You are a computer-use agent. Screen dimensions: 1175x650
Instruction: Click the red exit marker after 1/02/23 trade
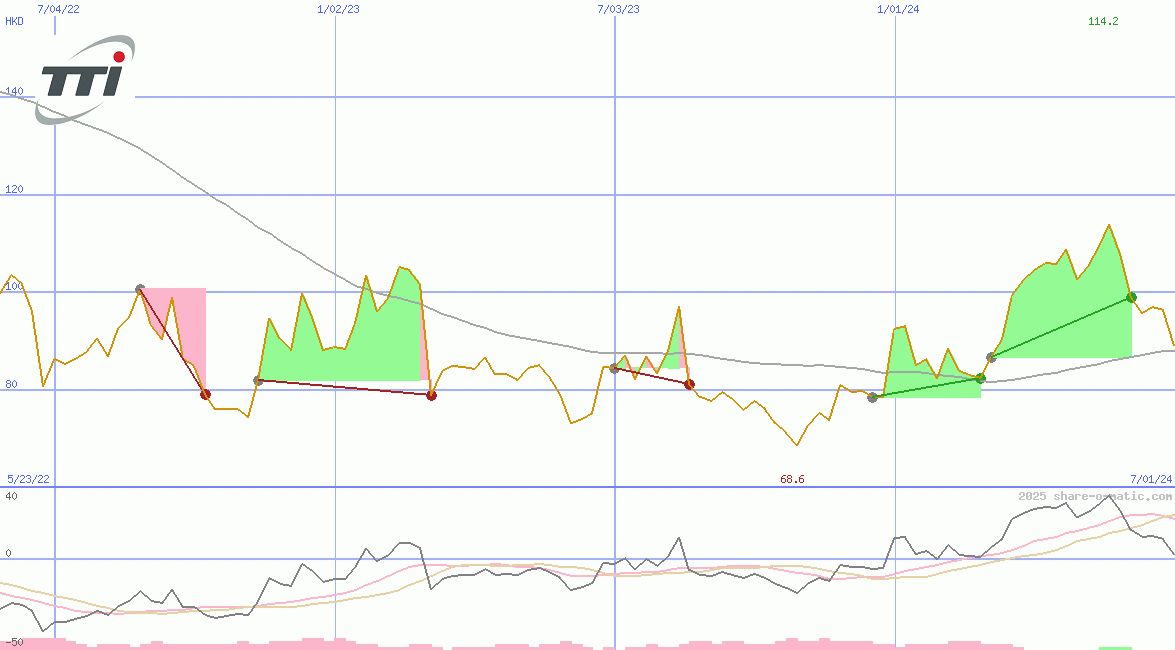pyautogui.click(x=432, y=396)
